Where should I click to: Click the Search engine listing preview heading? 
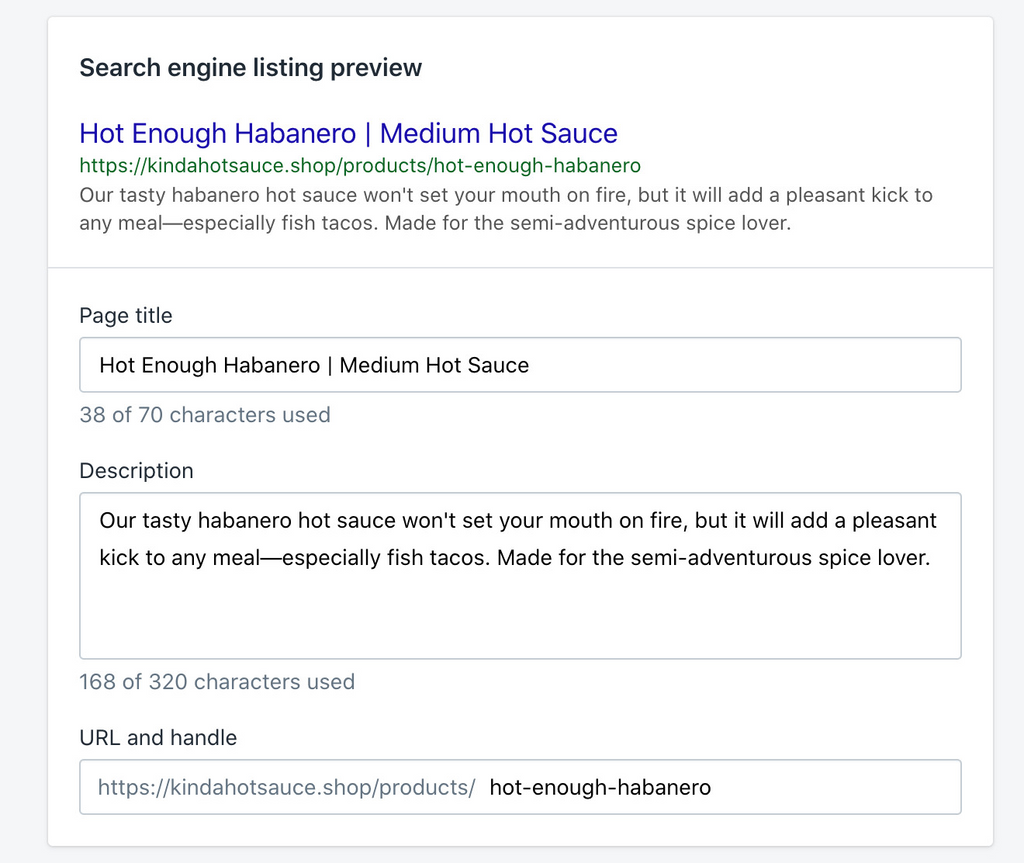250,68
